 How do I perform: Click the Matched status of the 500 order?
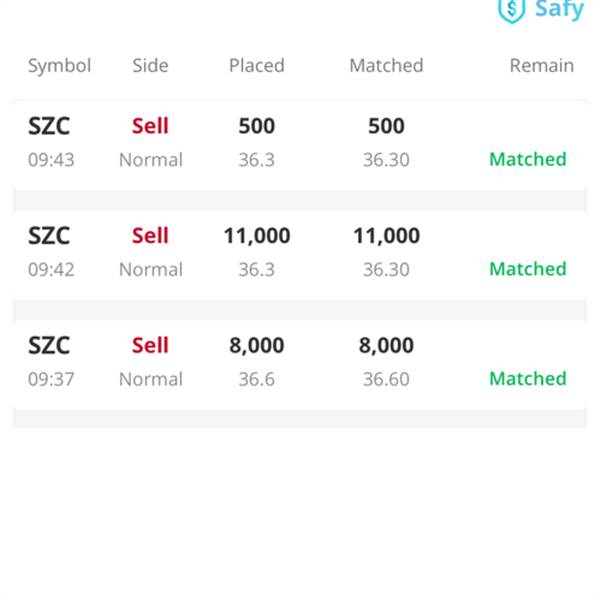(528, 159)
